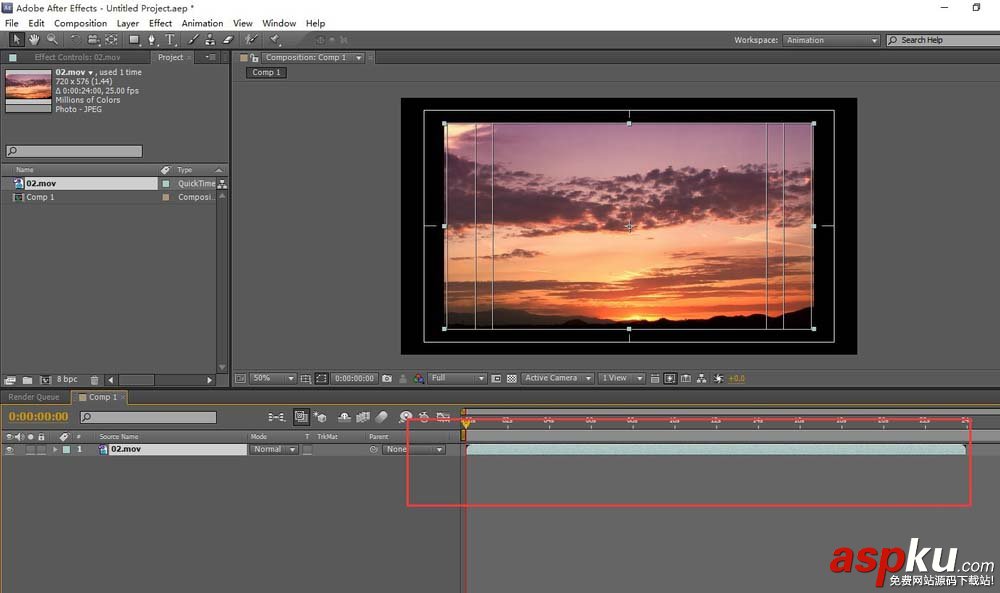Select the Horizontal Type tool
Viewport: 1000px width, 593px height.
pos(170,40)
